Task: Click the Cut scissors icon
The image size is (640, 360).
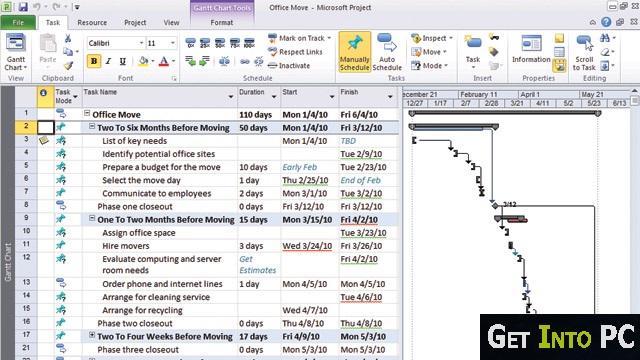Action: 68,38
